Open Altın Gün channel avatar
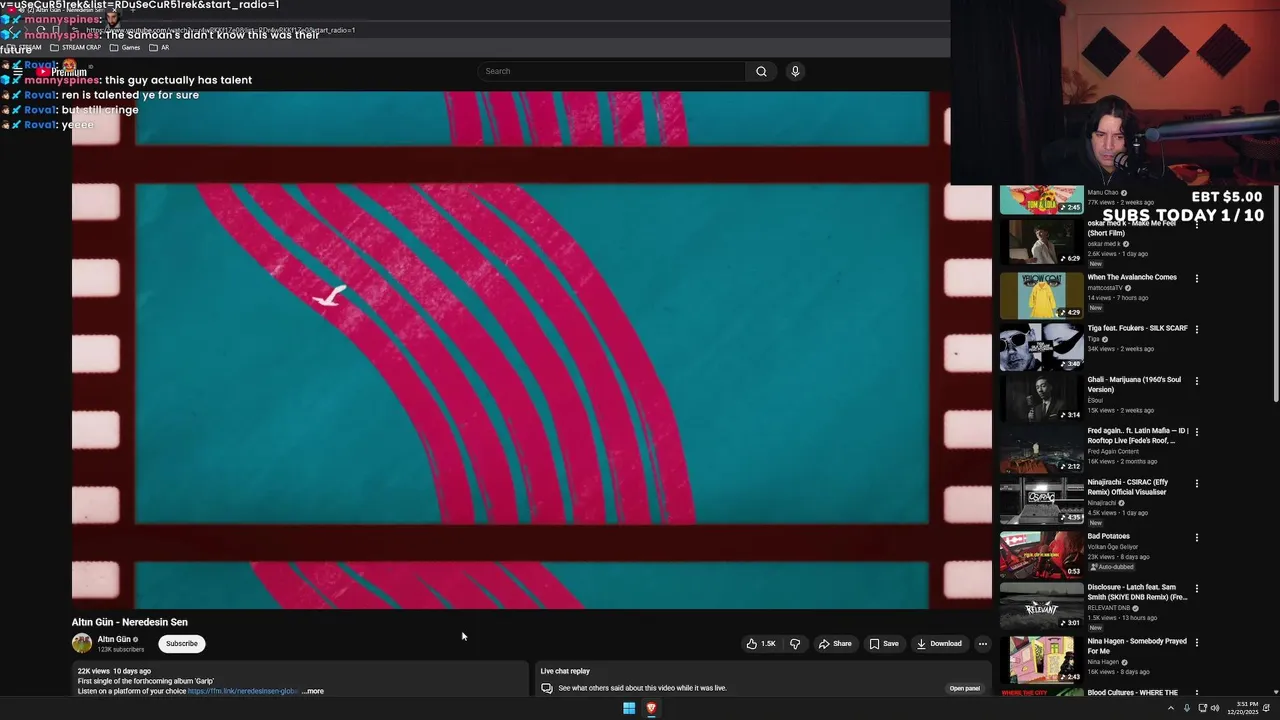 click(x=82, y=643)
